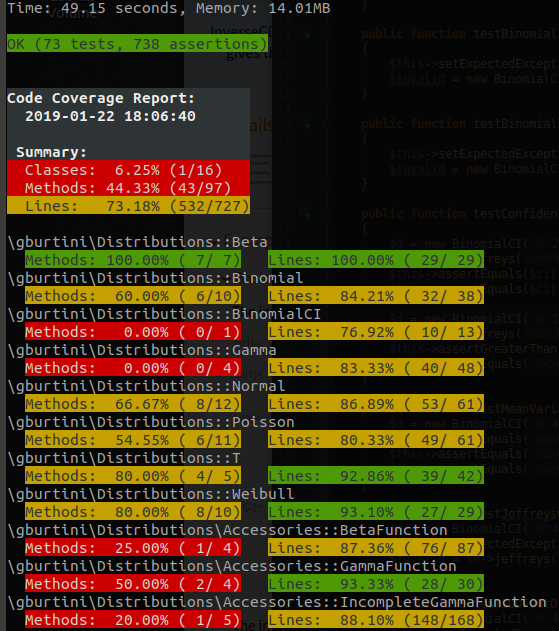559x631 pixels.
Task: Click the 'Code Coverage Report:' heading
Action: [101, 98]
